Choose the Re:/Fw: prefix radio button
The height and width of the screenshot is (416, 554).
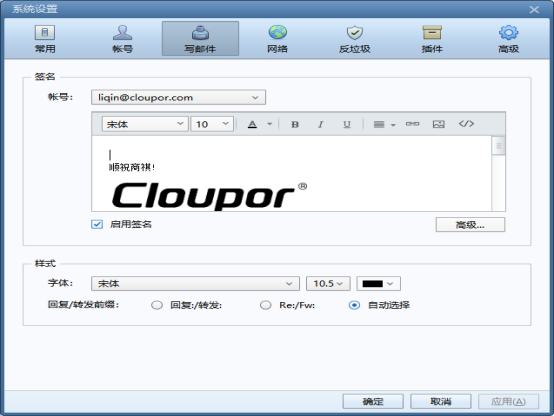(x=266, y=305)
